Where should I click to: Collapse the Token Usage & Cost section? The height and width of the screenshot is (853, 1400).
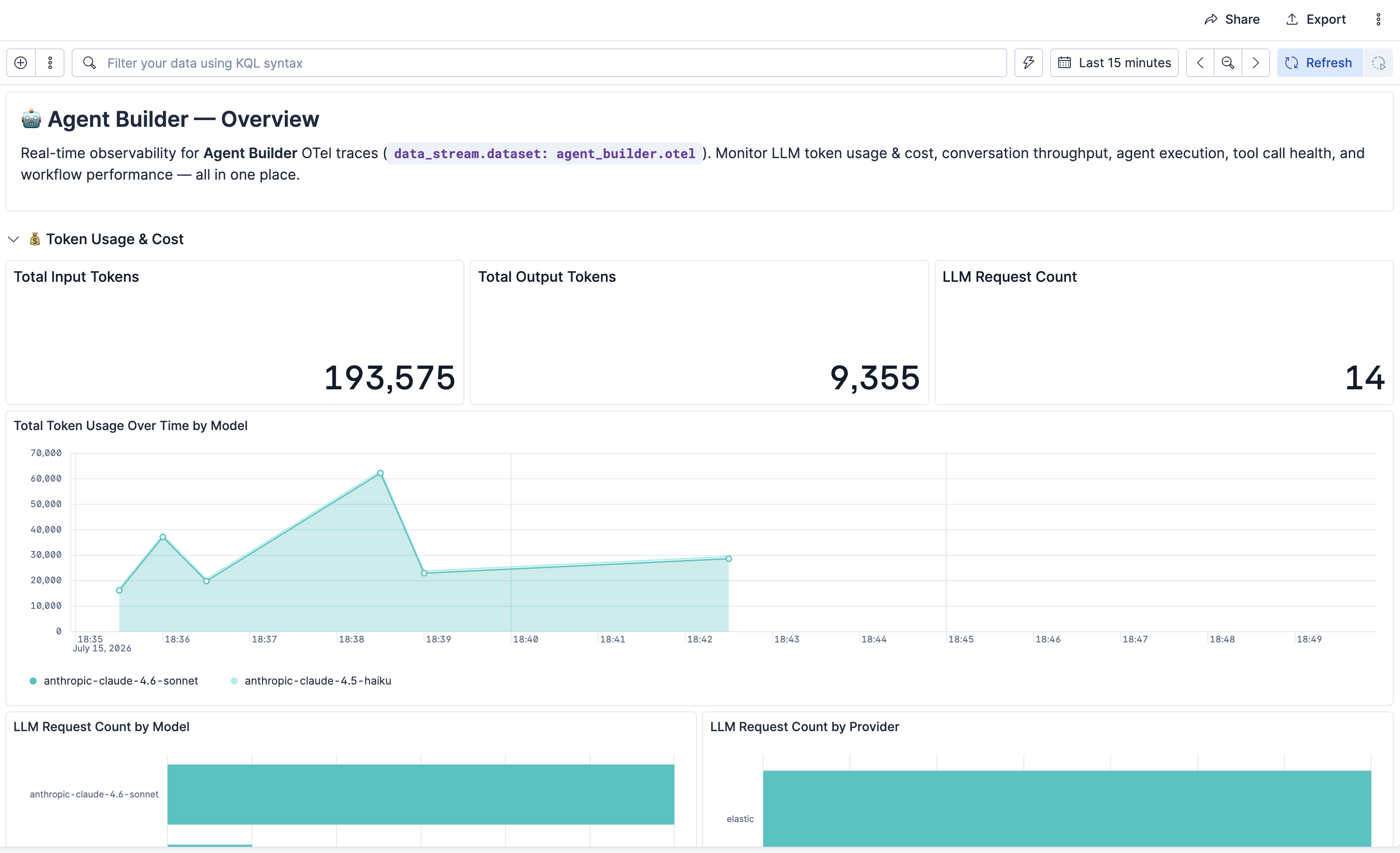click(13, 239)
